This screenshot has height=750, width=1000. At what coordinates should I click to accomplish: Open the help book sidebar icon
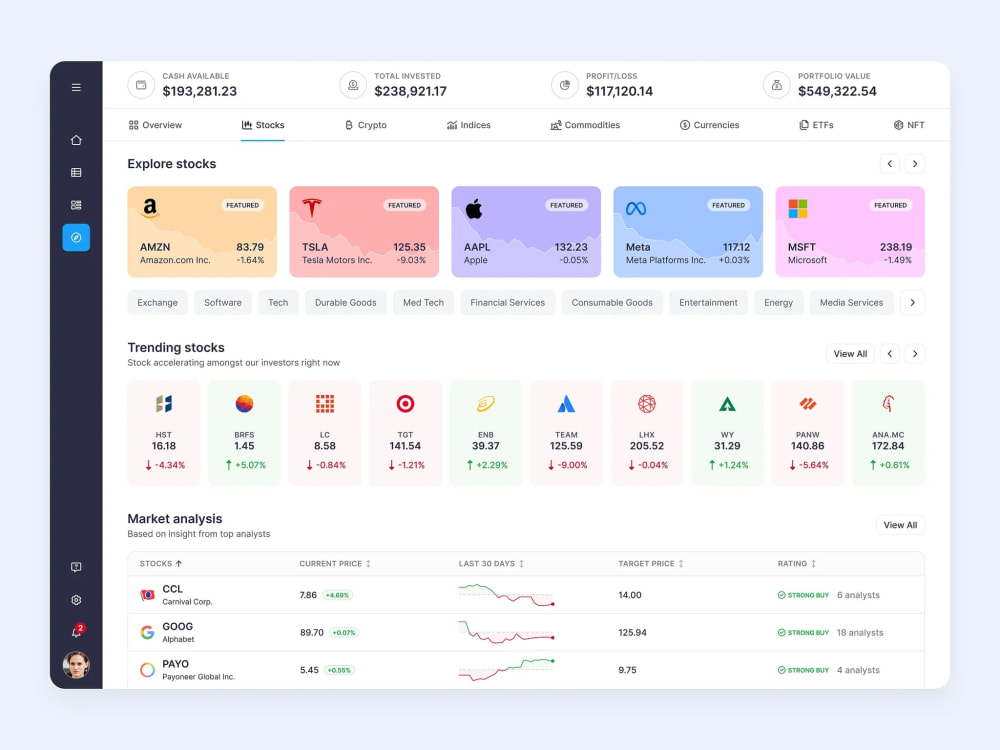(x=76, y=567)
